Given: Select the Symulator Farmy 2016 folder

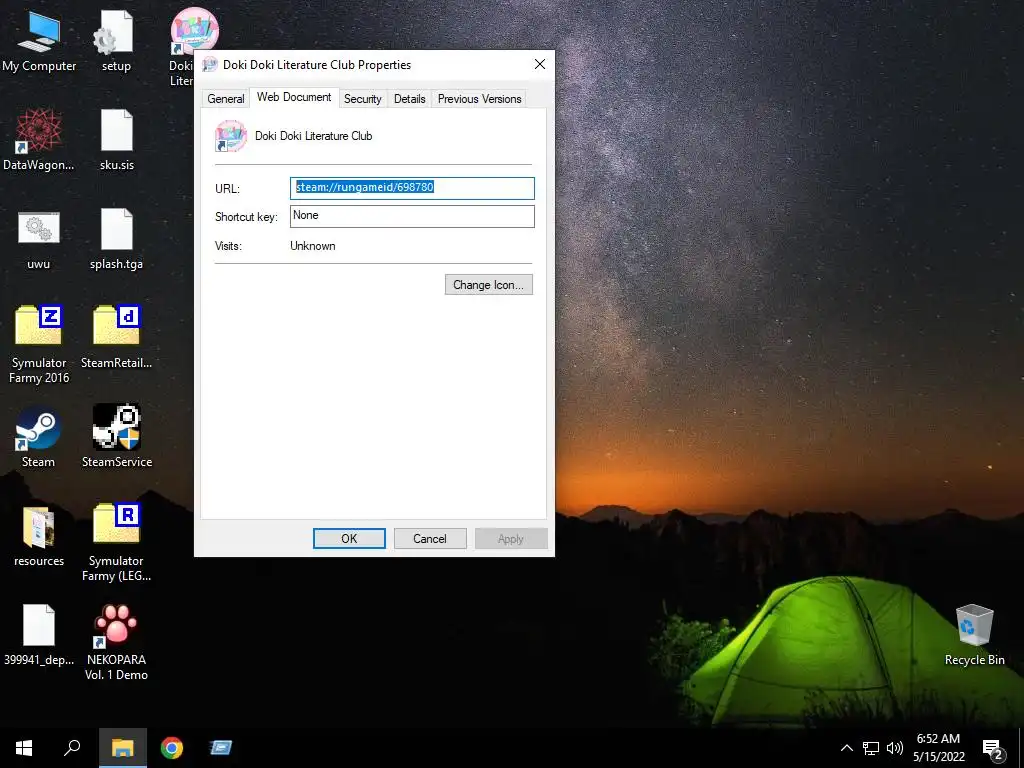Looking at the screenshot, I should click(x=39, y=344).
